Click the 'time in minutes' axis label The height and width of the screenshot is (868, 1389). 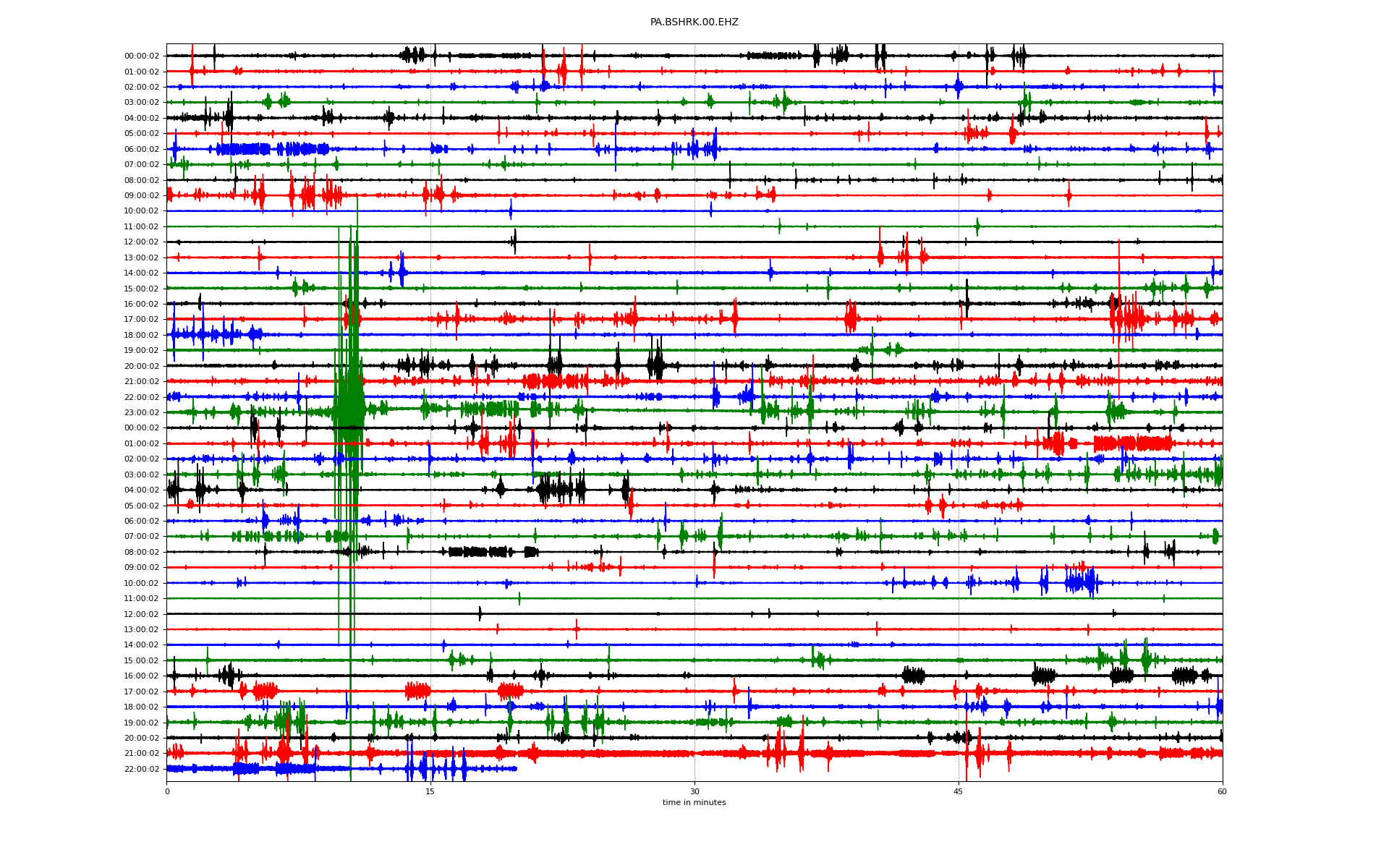click(694, 802)
